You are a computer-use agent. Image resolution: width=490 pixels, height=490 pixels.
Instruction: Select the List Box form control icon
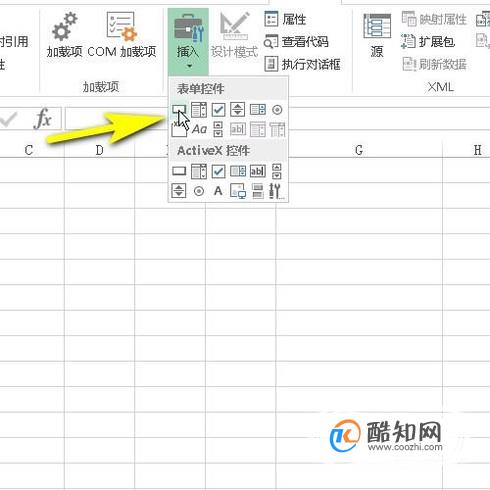[258, 110]
